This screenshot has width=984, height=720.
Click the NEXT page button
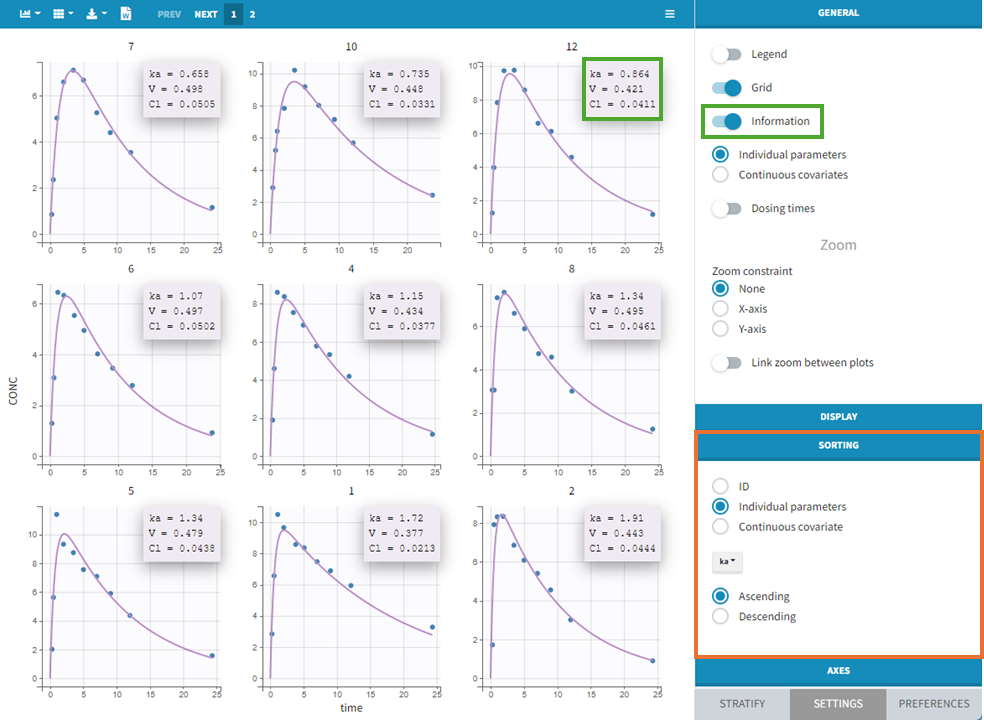tap(206, 14)
